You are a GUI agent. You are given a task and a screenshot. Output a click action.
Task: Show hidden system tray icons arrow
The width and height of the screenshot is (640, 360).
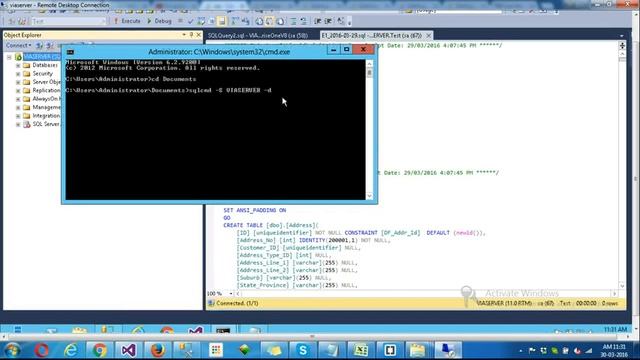521,351
